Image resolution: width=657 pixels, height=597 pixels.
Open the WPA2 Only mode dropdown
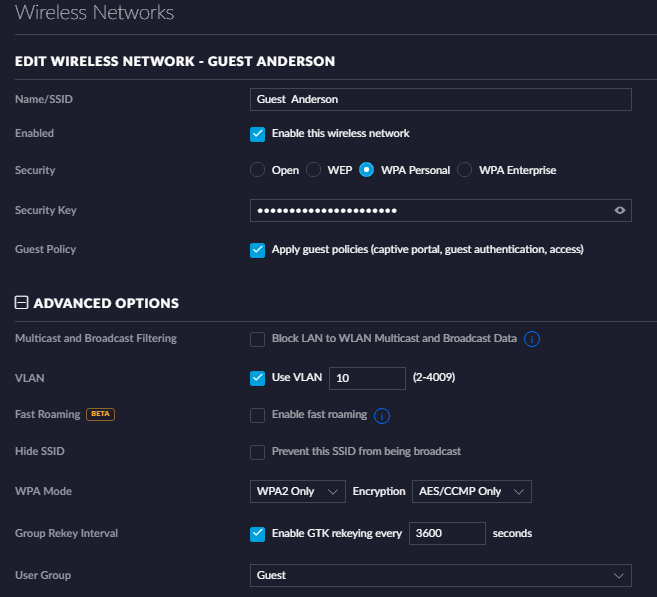(x=297, y=491)
